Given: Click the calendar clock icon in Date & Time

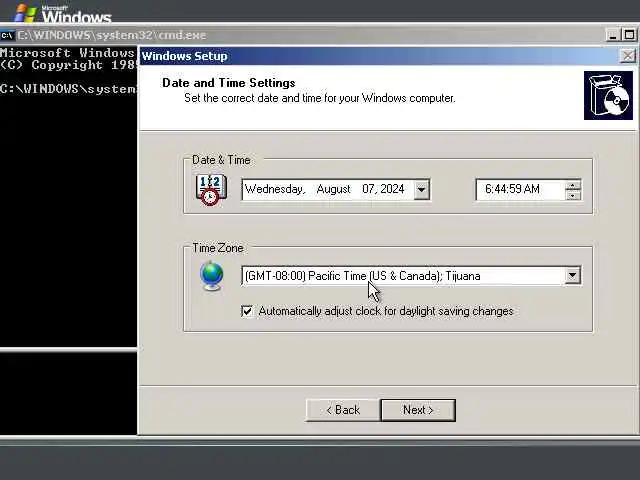Looking at the screenshot, I should [x=211, y=189].
